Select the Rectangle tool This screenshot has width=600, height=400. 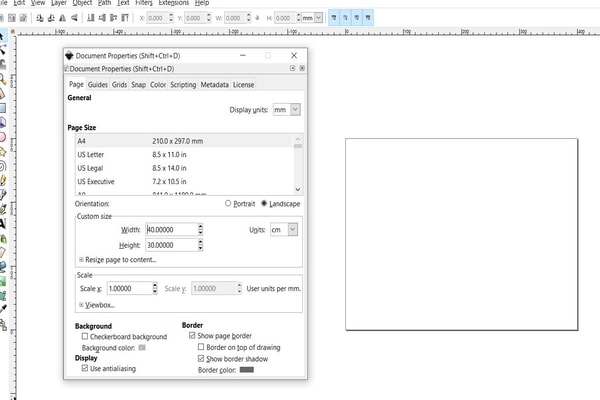point(2,108)
